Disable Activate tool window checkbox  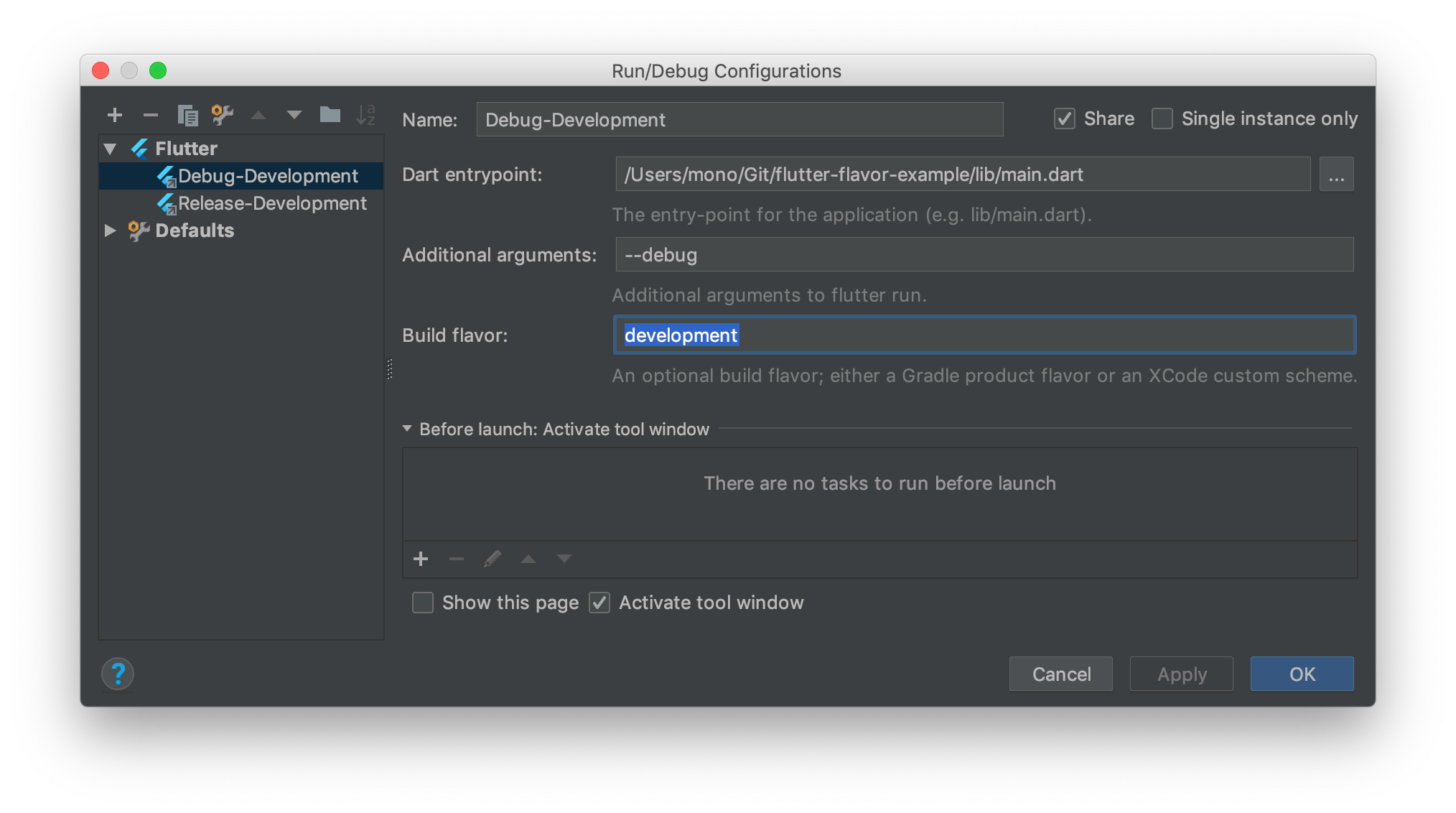pos(599,603)
